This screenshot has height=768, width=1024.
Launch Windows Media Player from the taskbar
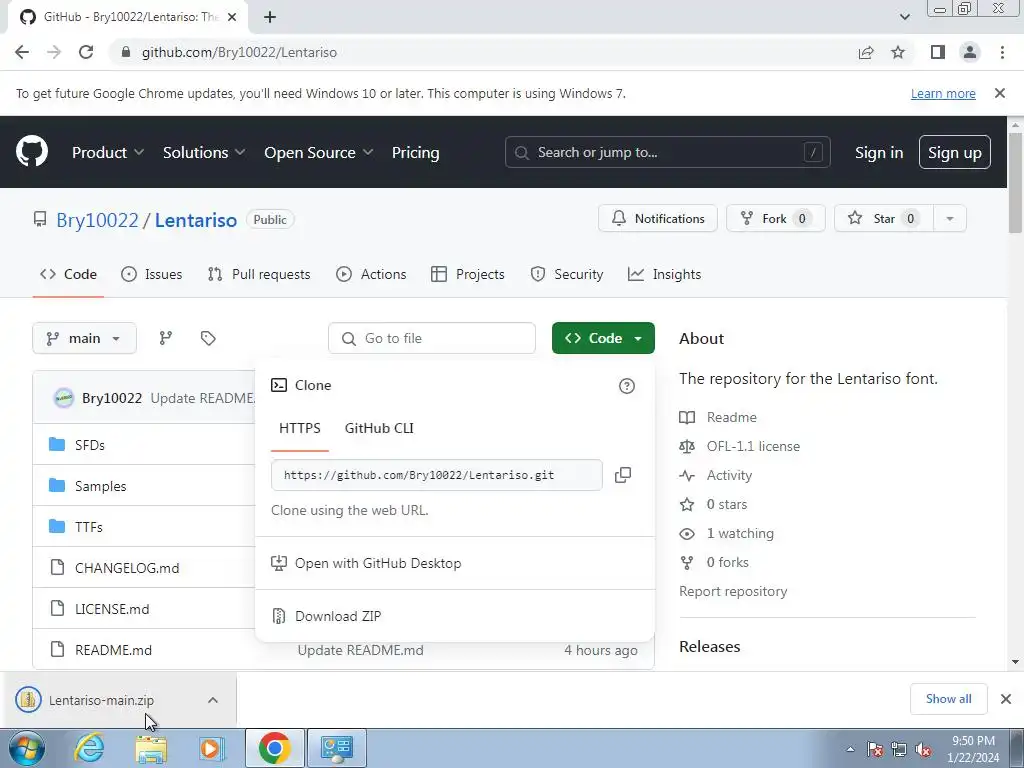pos(212,748)
